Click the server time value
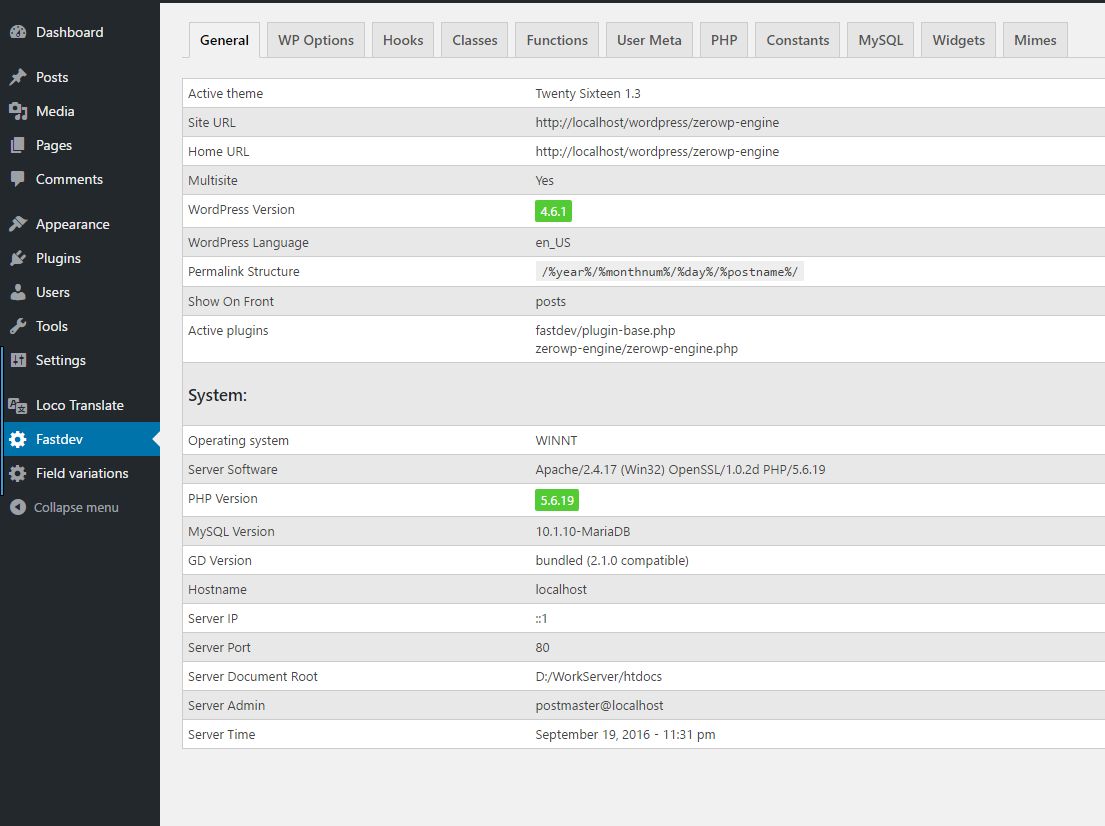The height and width of the screenshot is (826, 1105). 625,734
